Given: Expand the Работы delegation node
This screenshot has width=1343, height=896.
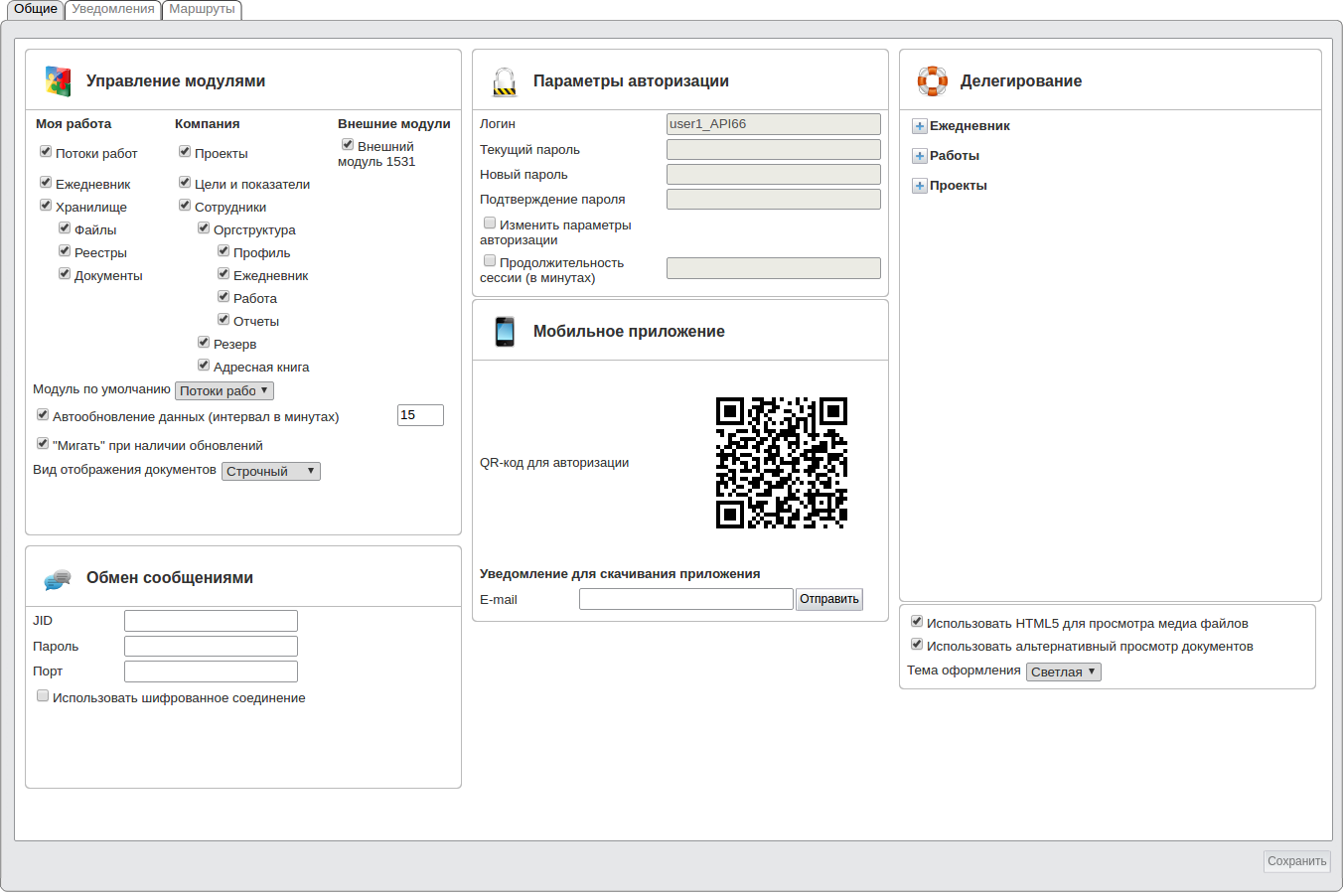Looking at the screenshot, I should pyautogui.click(x=920, y=156).
